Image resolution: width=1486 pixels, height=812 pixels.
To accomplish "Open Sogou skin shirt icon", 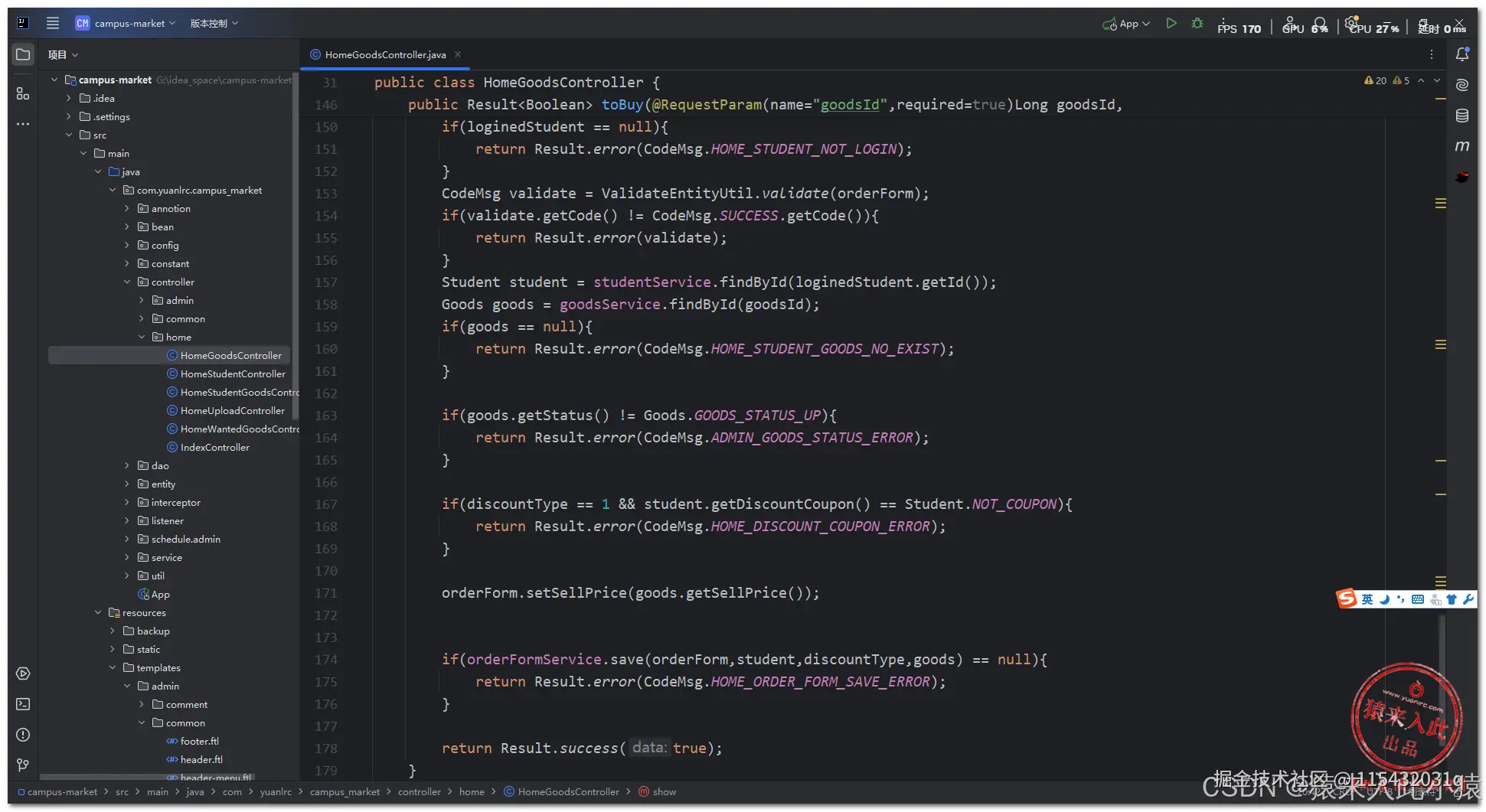I will click(1452, 599).
